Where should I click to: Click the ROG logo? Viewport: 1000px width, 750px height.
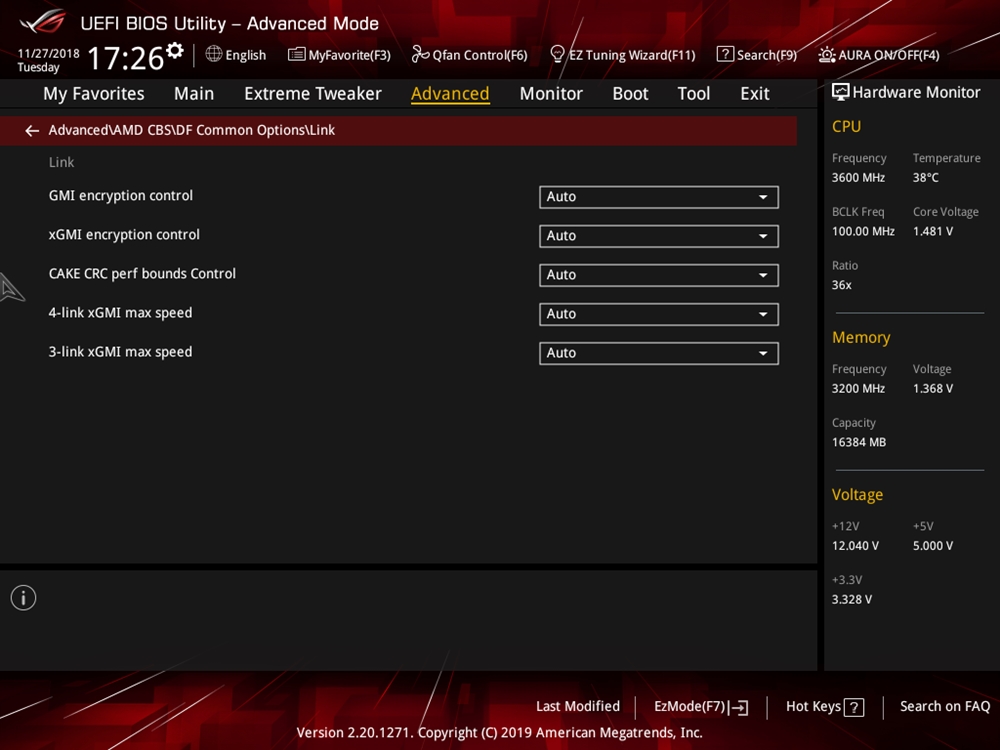[x=42, y=22]
